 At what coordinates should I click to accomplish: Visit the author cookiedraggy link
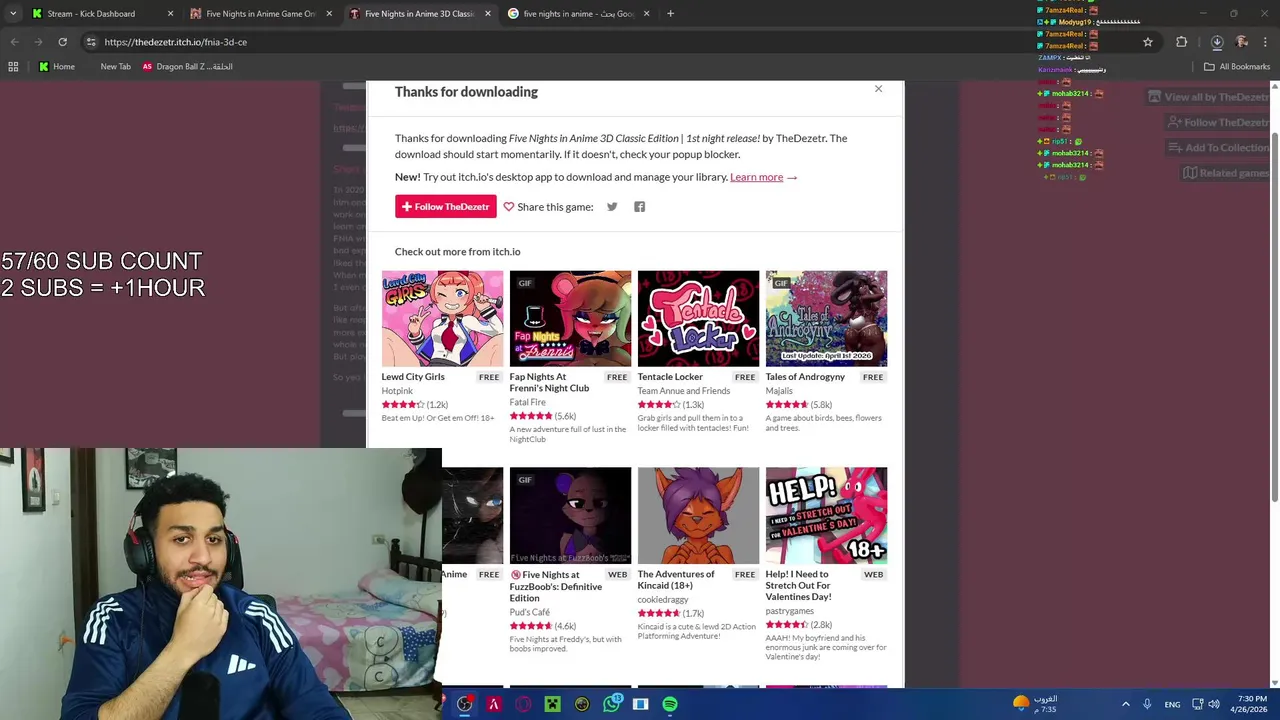click(x=663, y=600)
